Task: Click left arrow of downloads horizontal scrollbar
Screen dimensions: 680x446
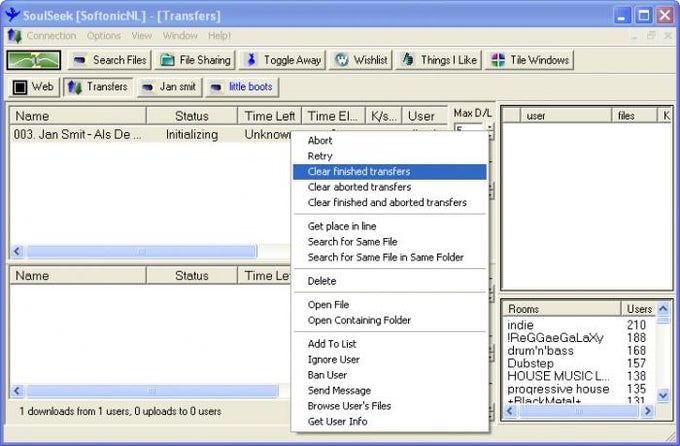Action: click(17, 251)
